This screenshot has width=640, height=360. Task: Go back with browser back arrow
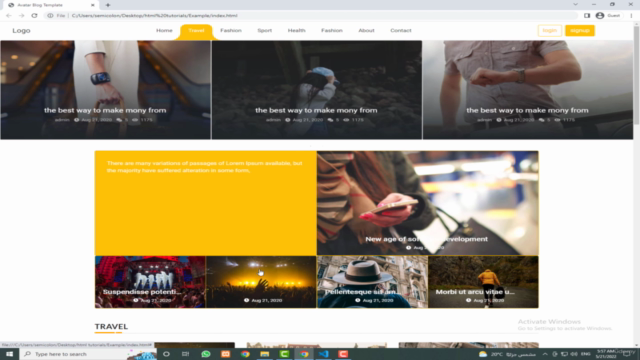9,16
